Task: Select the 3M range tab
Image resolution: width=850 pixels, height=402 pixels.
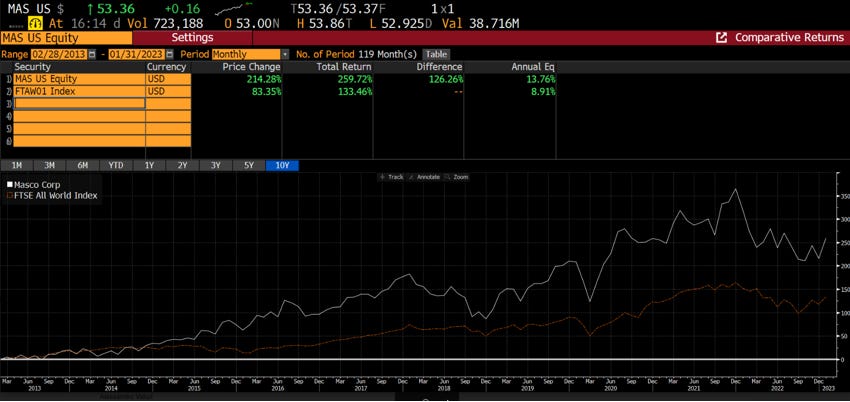Action: [49, 166]
